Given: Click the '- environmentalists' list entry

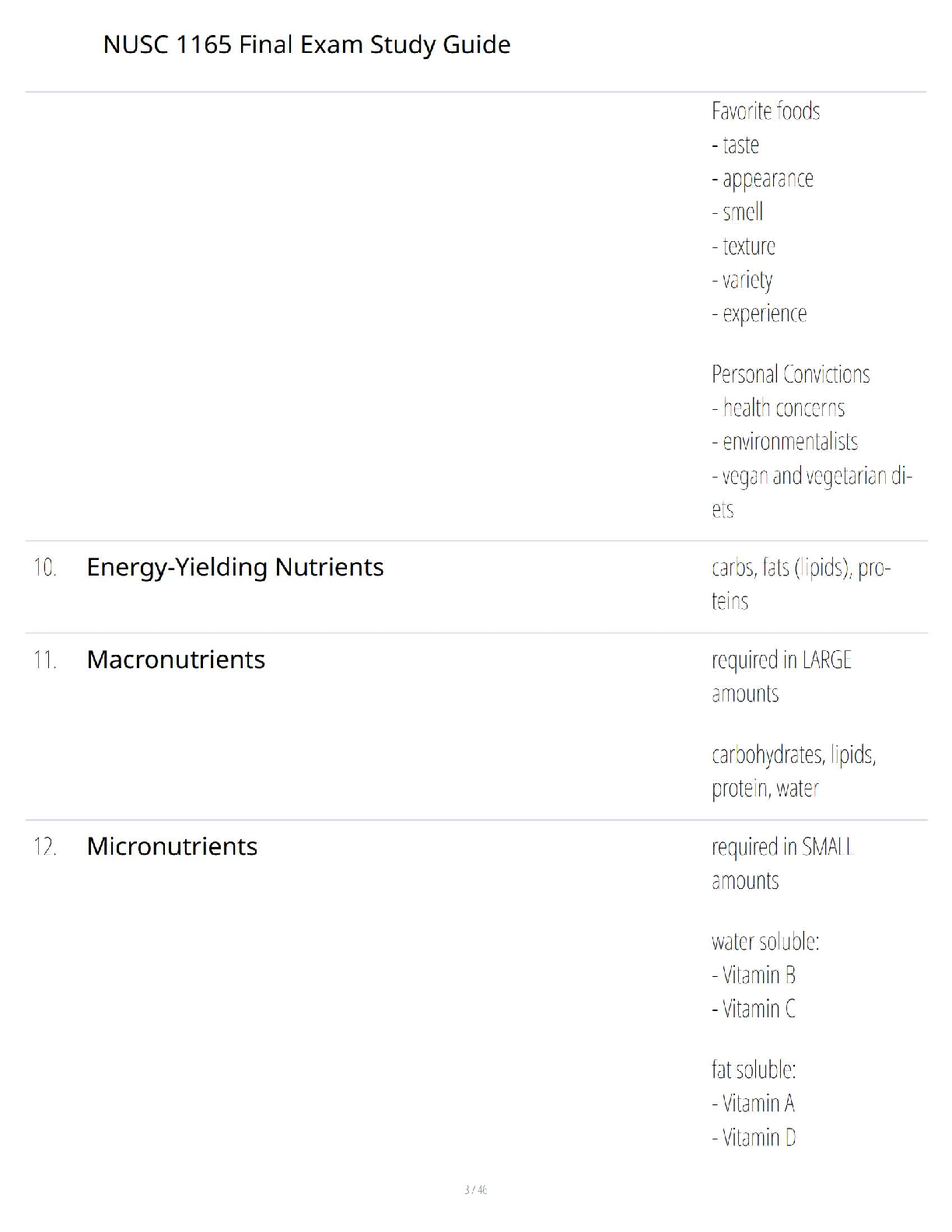Looking at the screenshot, I should point(785,442).
